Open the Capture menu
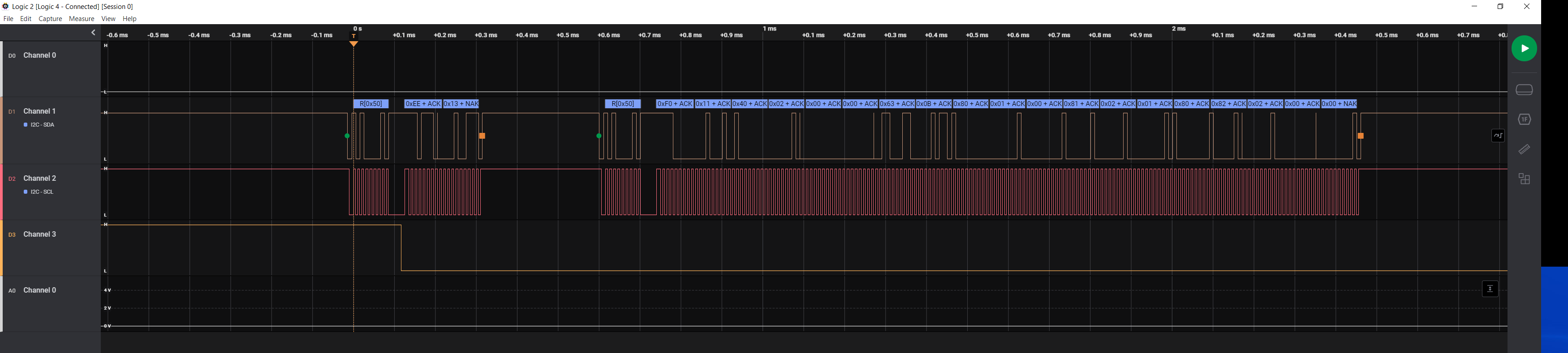The height and width of the screenshot is (353, 1568). coord(50,19)
